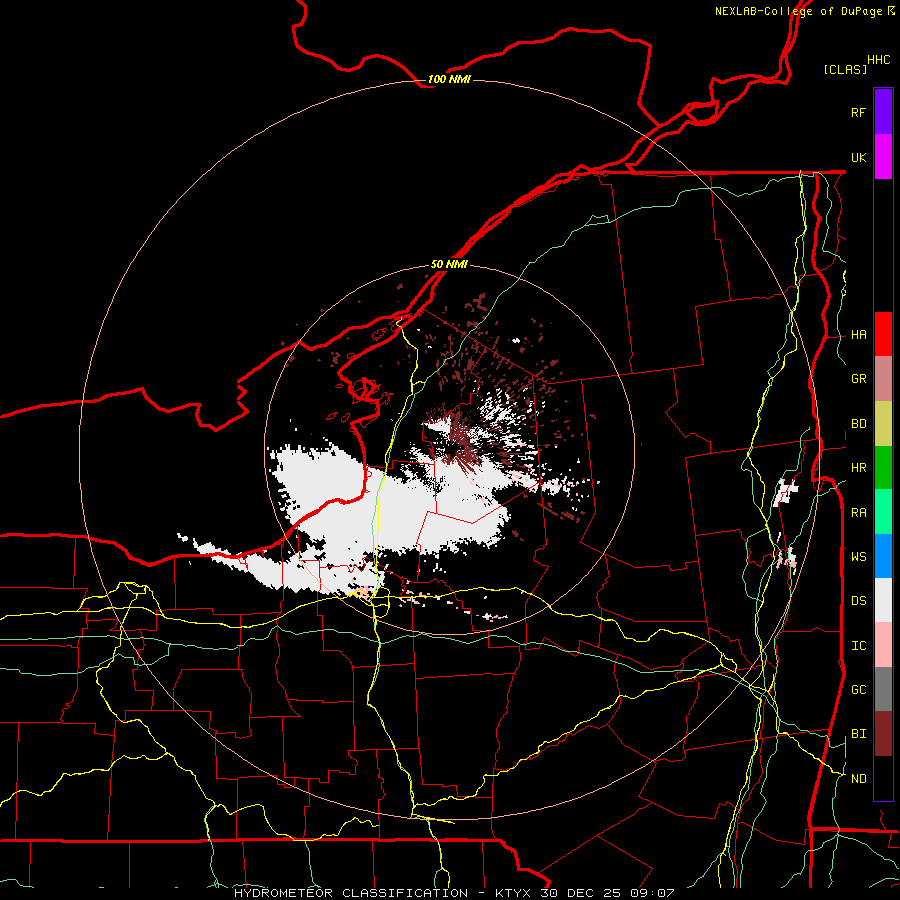Click the BI brown legend swatch
Viewport: 900px width, 900px height.
[x=883, y=734]
